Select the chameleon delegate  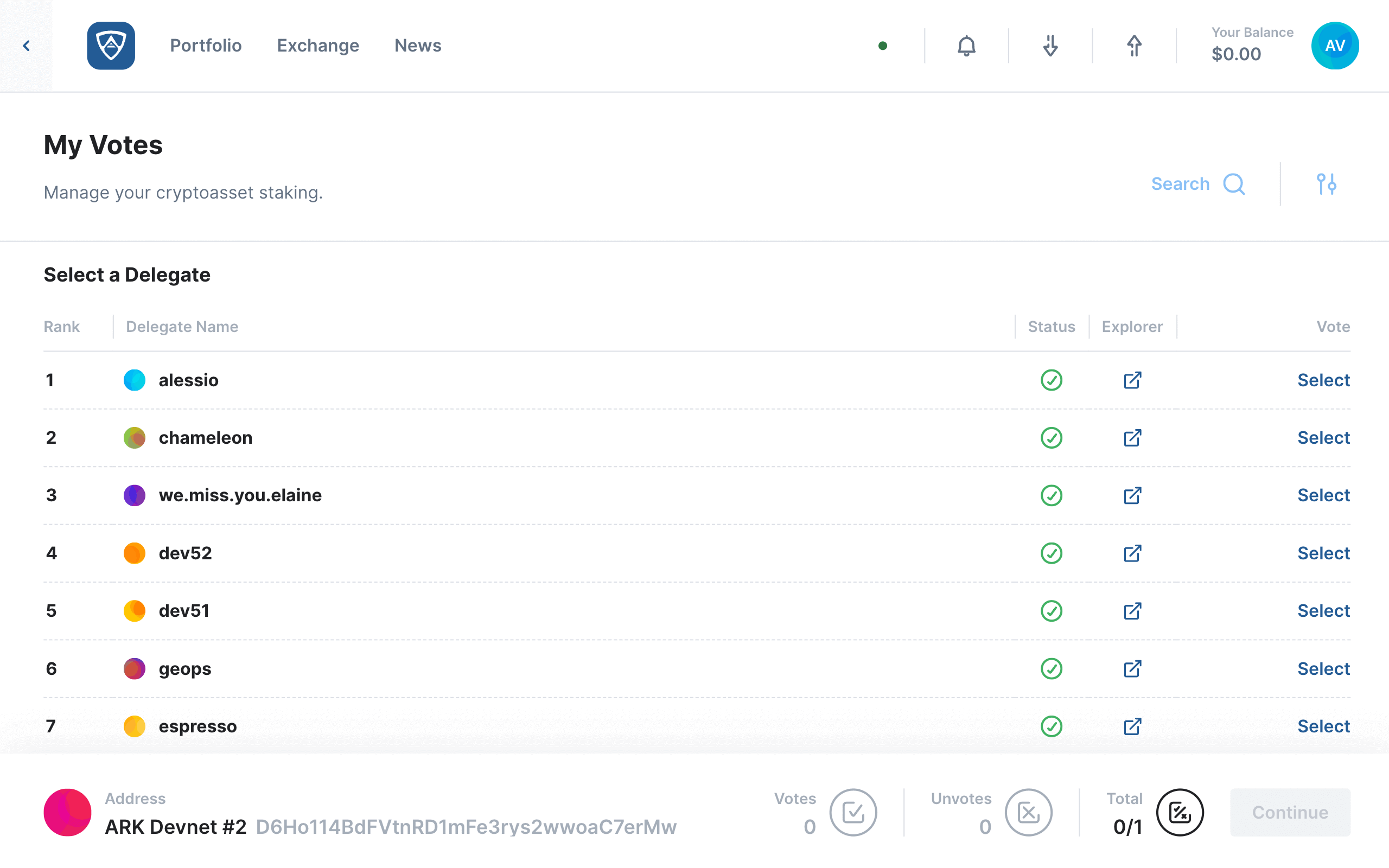pos(1323,438)
